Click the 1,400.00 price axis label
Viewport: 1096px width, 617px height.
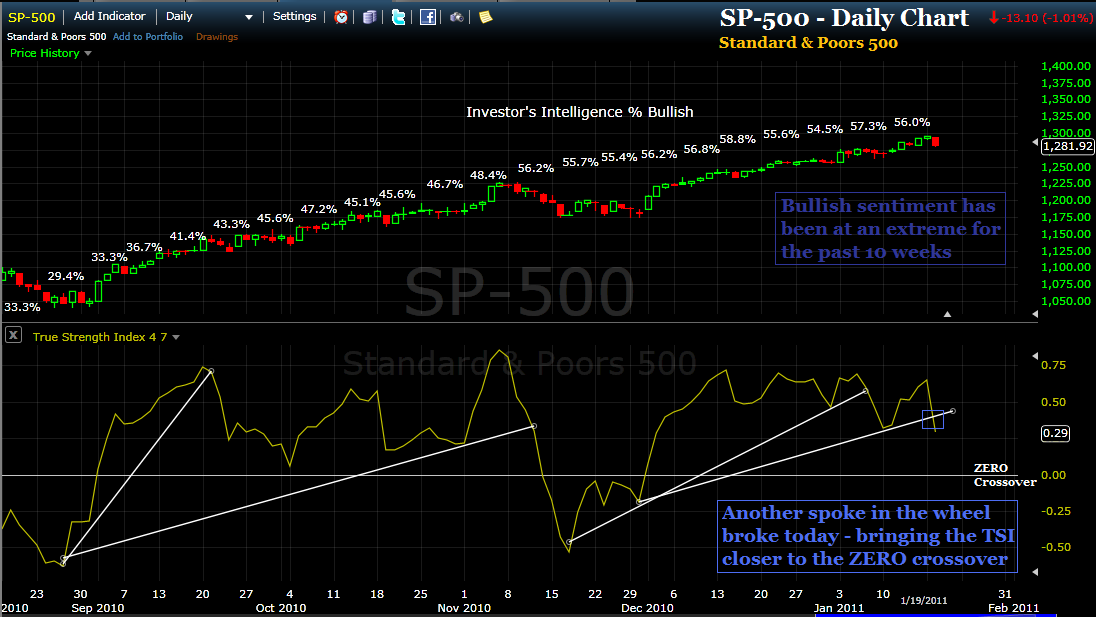(x=1066, y=66)
